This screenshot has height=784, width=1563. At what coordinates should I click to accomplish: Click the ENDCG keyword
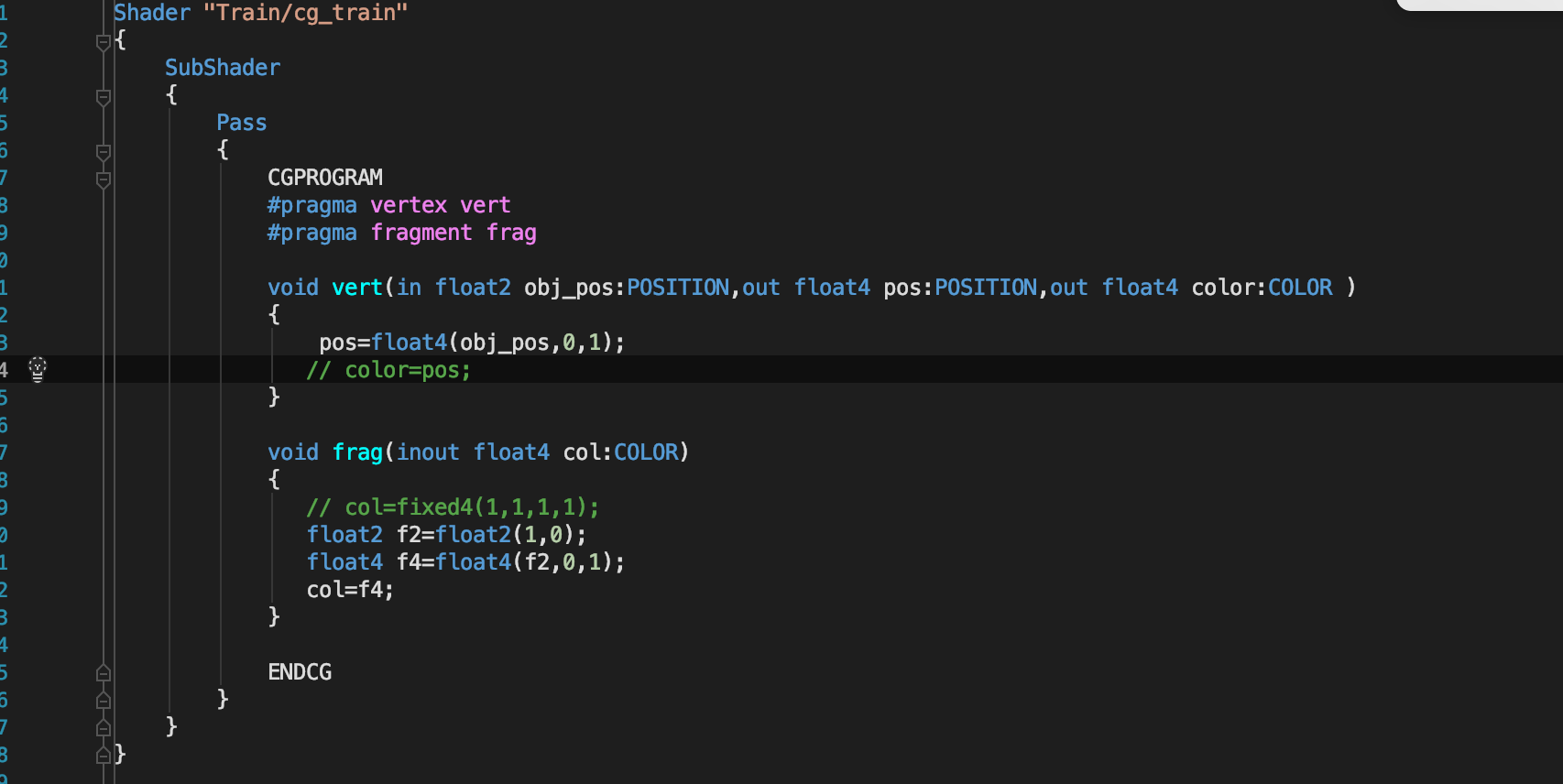(300, 672)
